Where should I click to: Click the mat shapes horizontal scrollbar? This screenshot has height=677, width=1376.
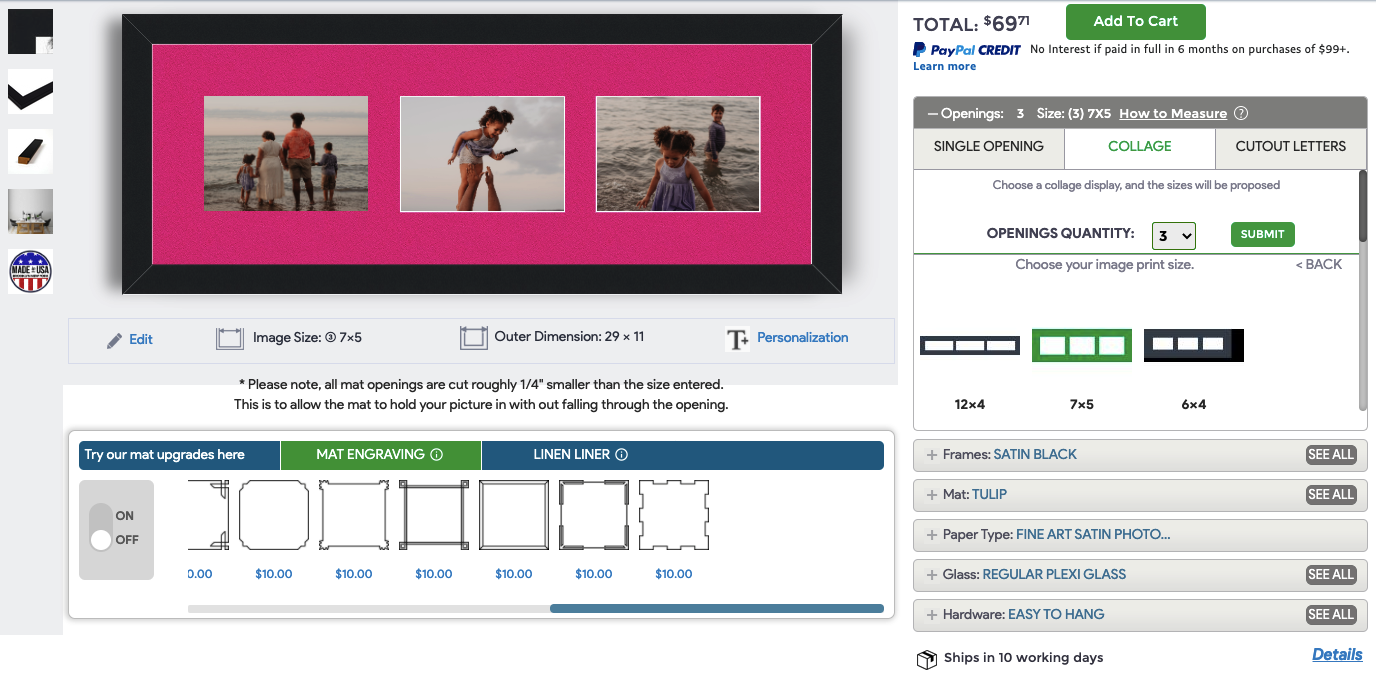click(716, 608)
